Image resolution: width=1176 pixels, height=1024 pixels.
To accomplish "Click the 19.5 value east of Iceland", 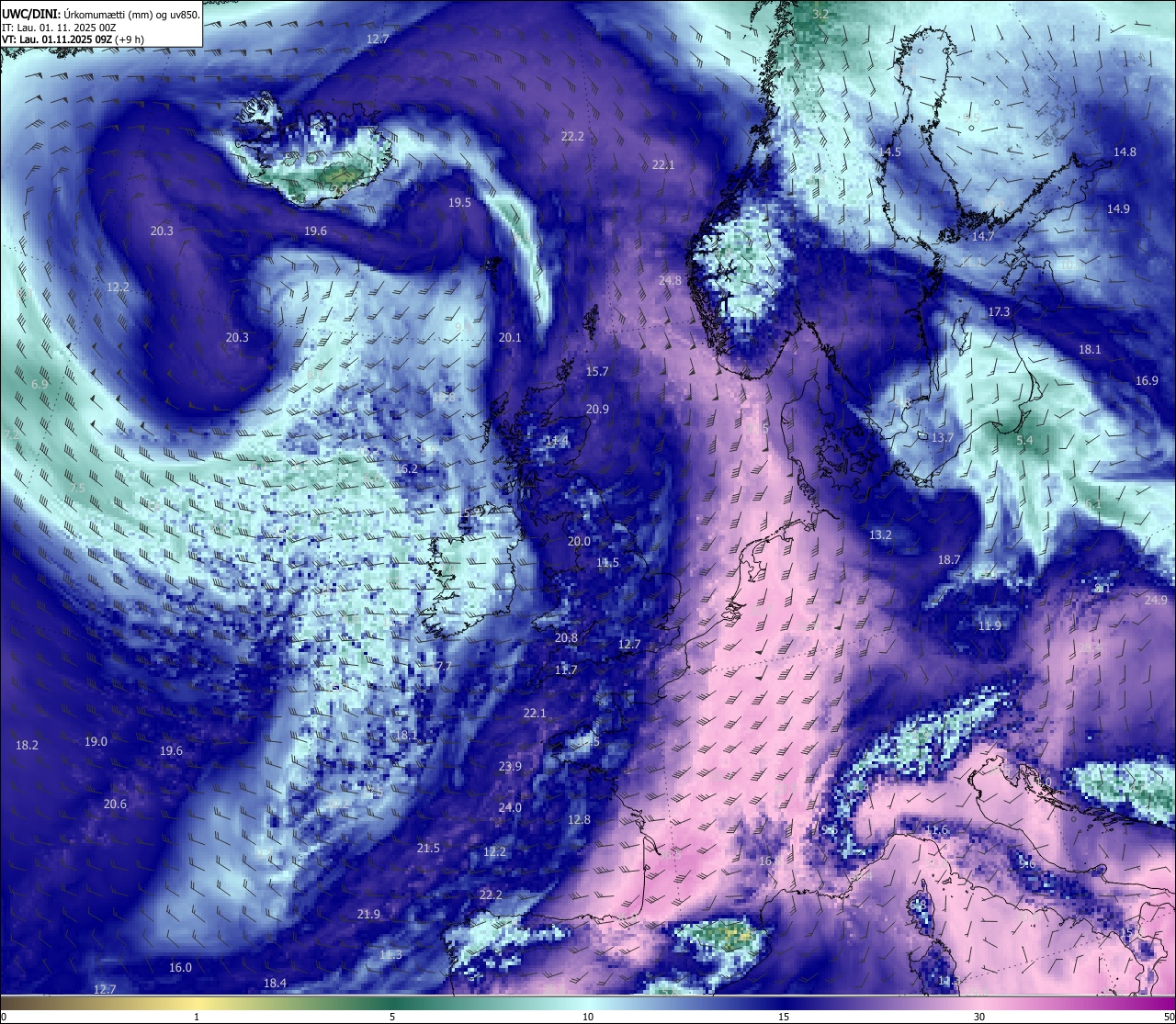I will click(459, 202).
